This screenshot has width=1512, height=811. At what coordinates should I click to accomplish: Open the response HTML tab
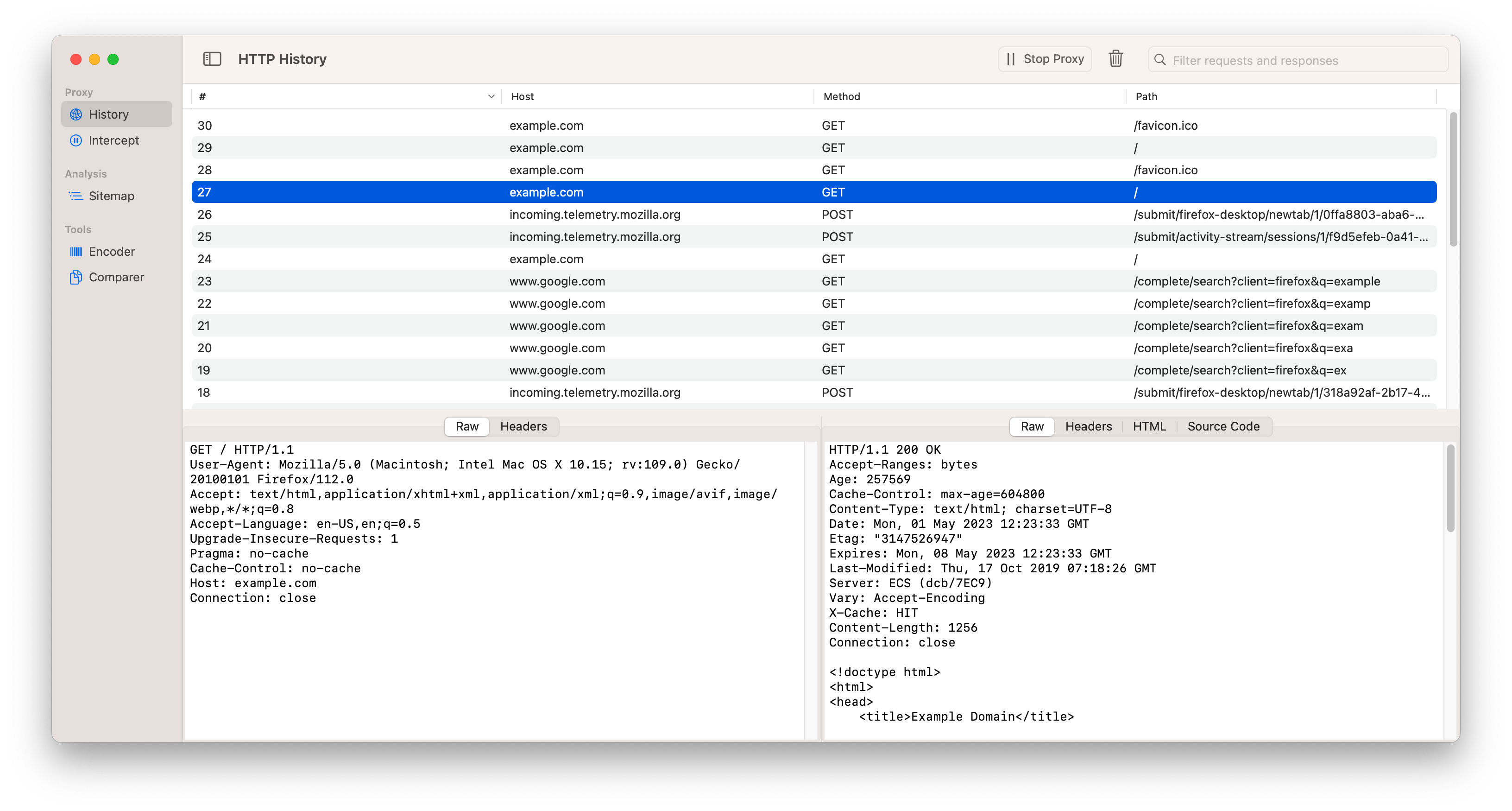click(1149, 426)
